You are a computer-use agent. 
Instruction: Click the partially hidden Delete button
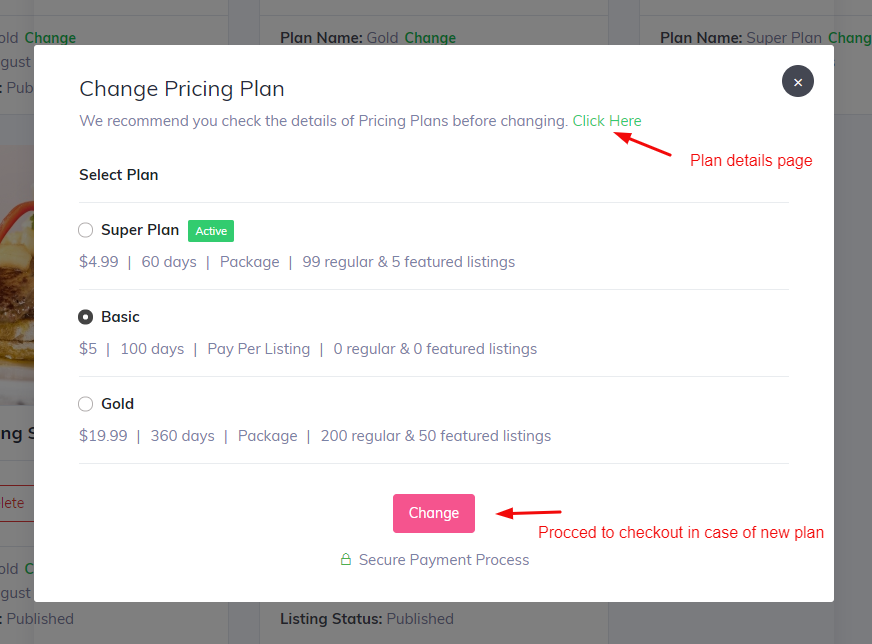14,503
